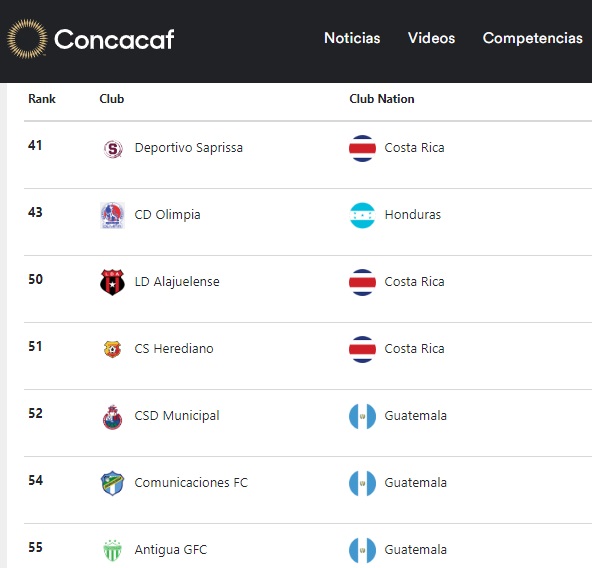Open the Videos menu item
The width and height of the screenshot is (592, 568).
432,38
